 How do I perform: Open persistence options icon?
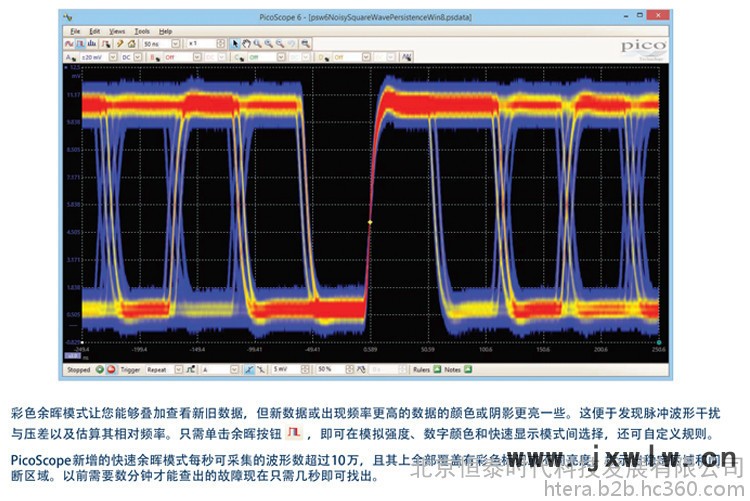106,44
